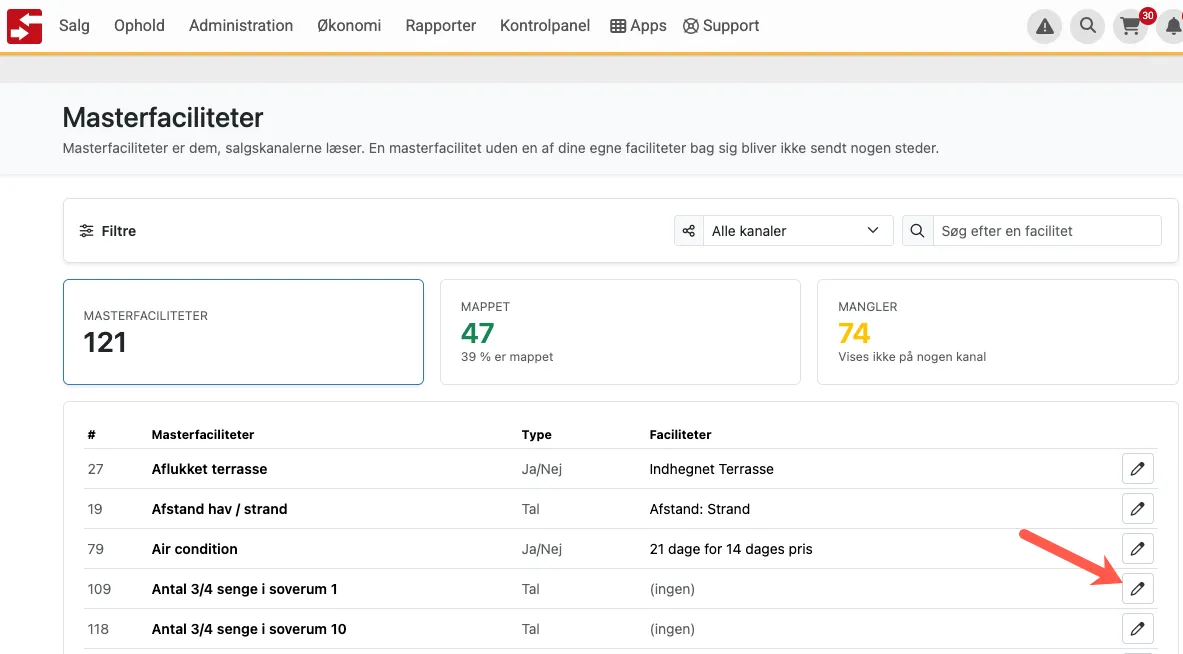
Task: Open the Salg menu
Action: [74, 26]
